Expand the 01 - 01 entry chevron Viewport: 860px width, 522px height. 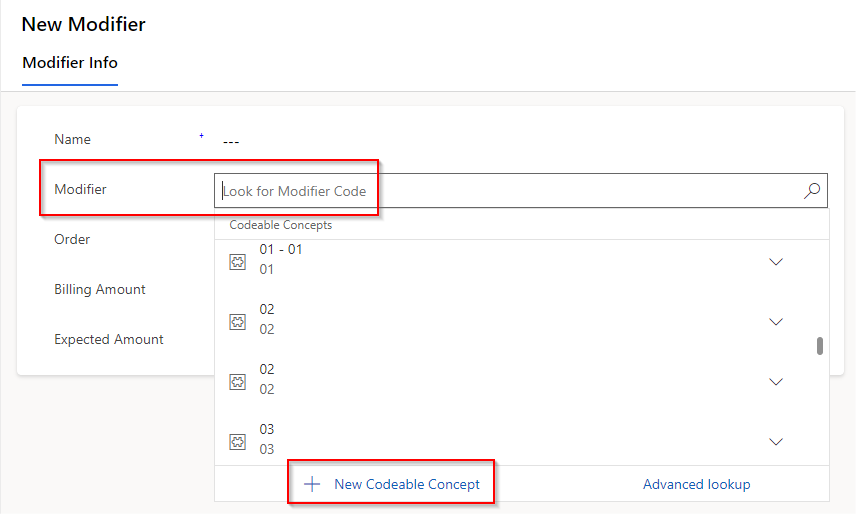[x=775, y=262]
